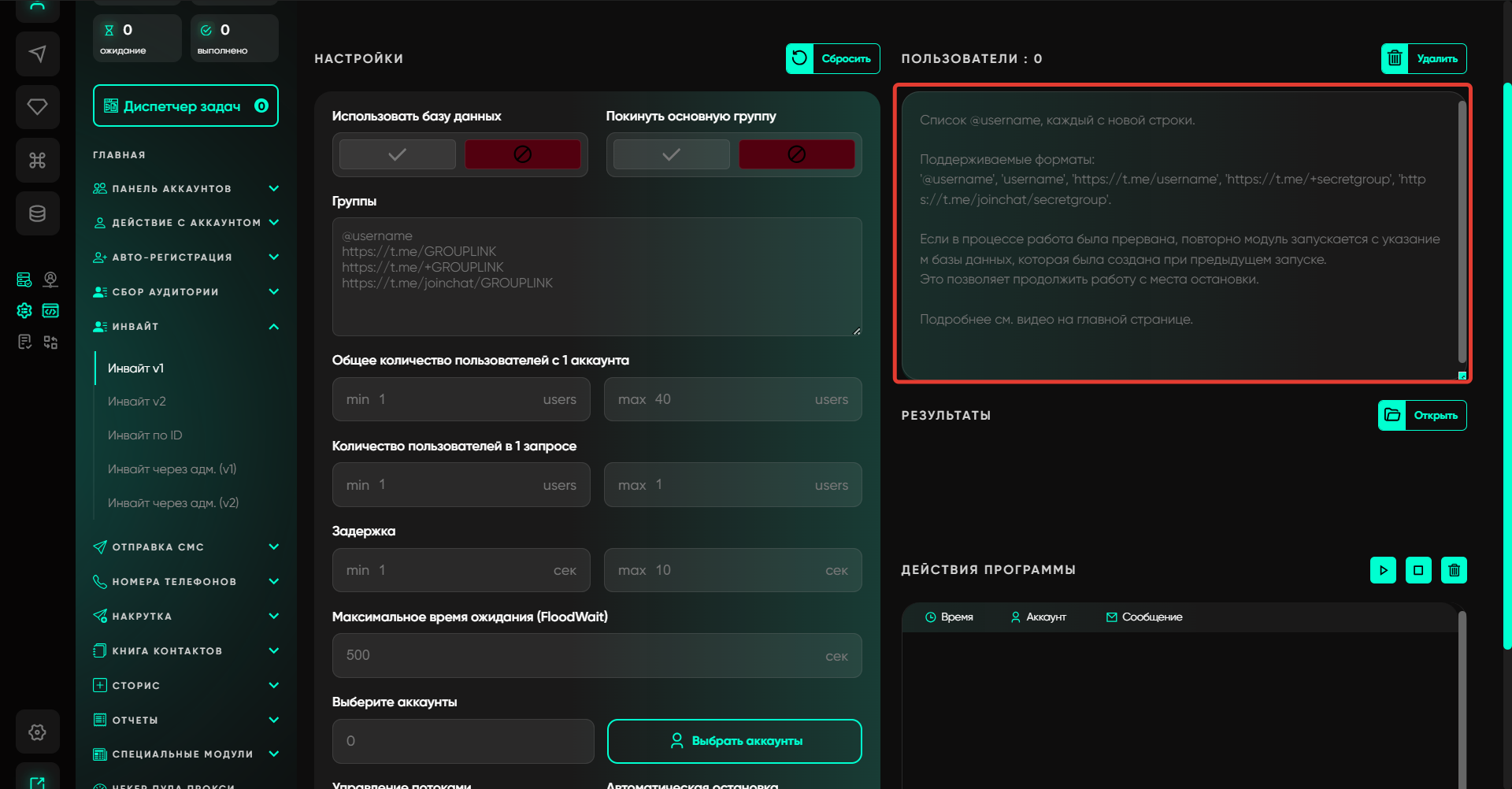Clear program actions log with trash icon

1454,570
